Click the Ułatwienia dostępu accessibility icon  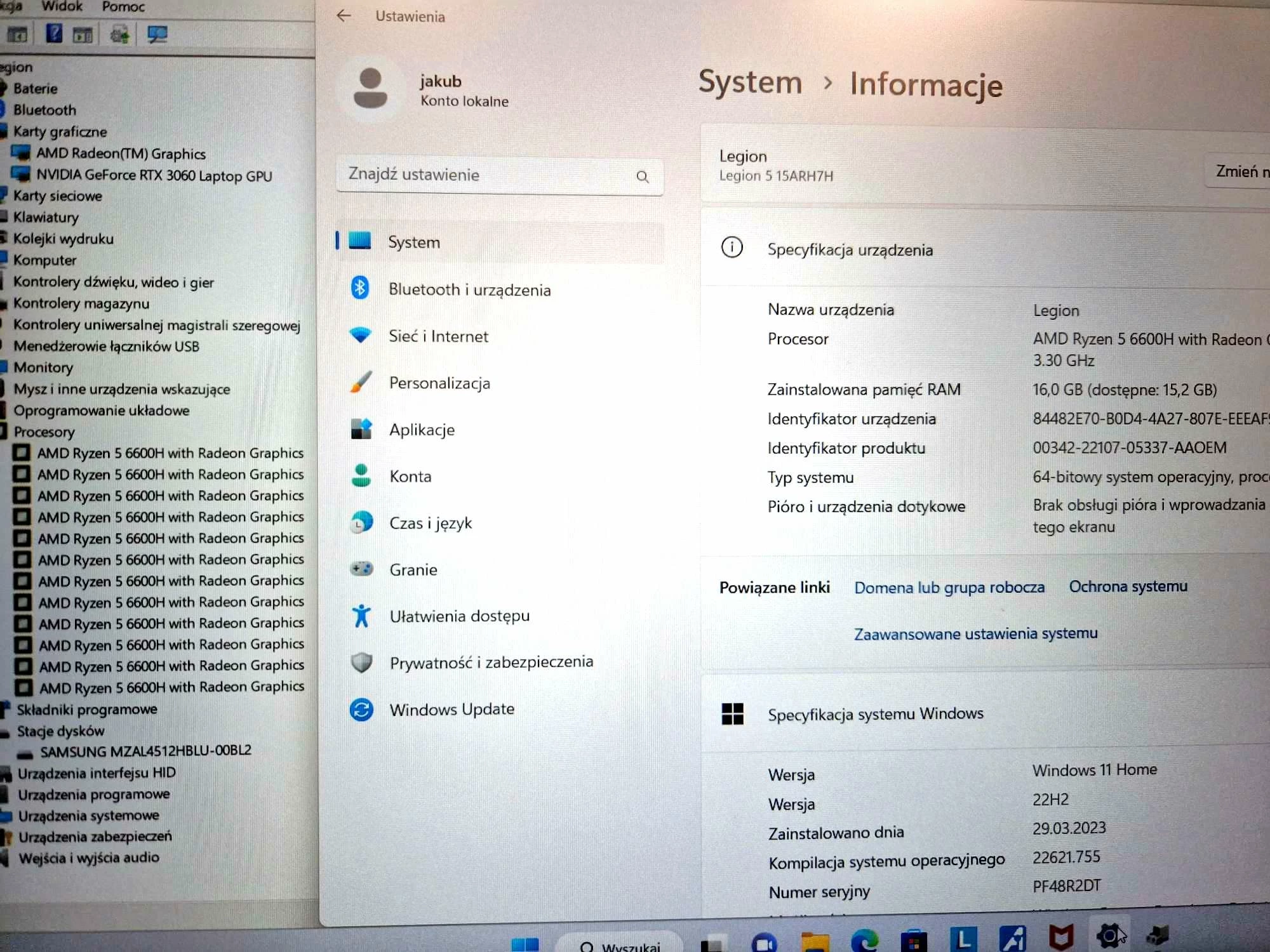tap(361, 616)
